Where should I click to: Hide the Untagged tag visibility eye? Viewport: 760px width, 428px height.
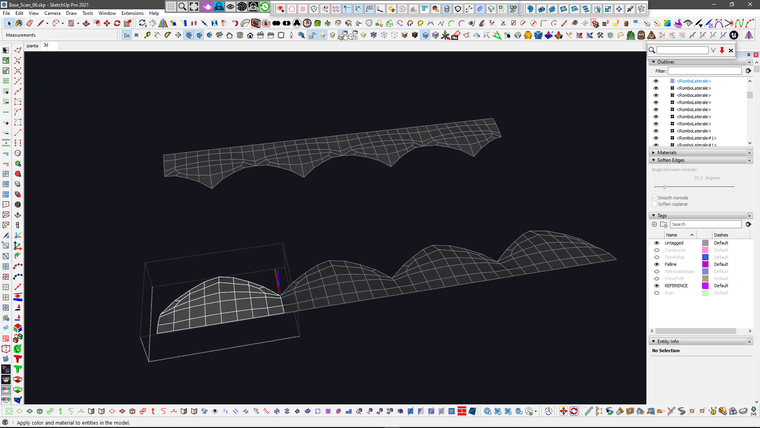tap(656, 243)
